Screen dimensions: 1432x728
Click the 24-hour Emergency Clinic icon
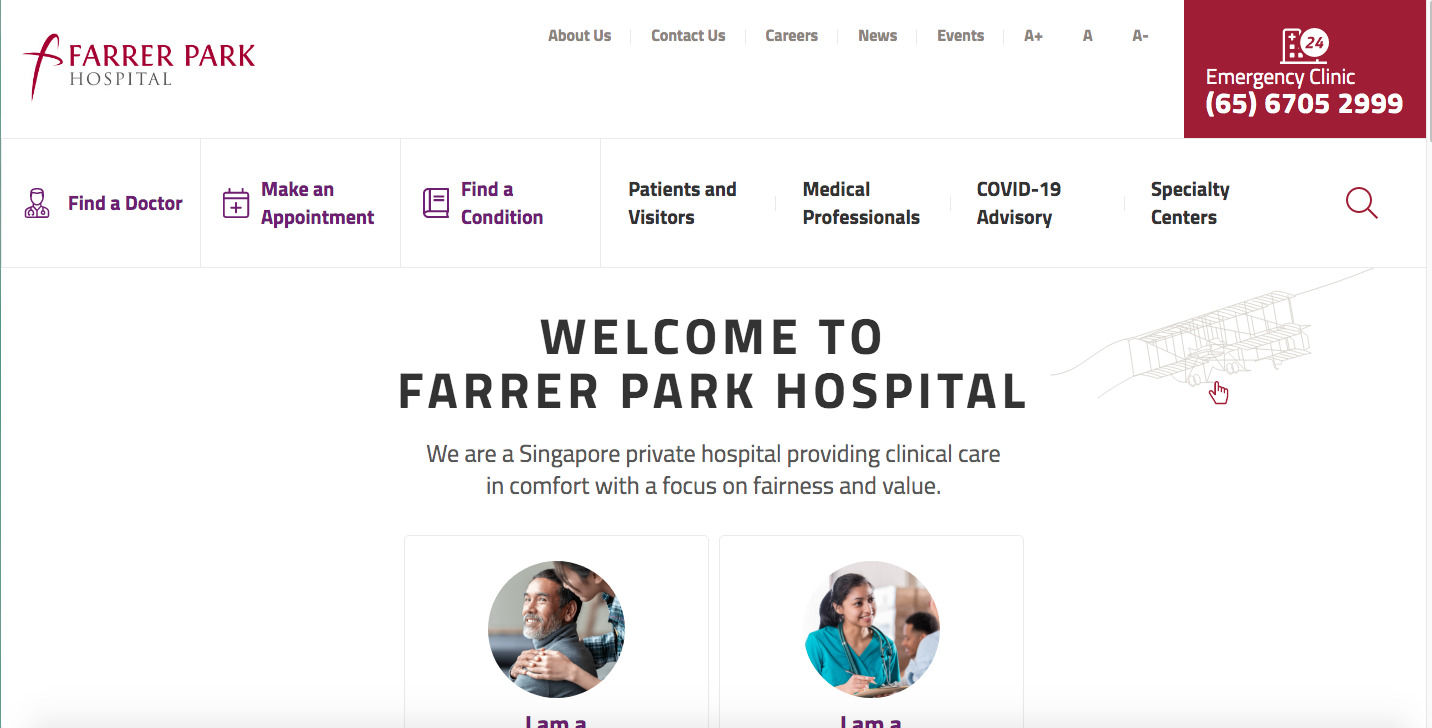pos(1304,46)
